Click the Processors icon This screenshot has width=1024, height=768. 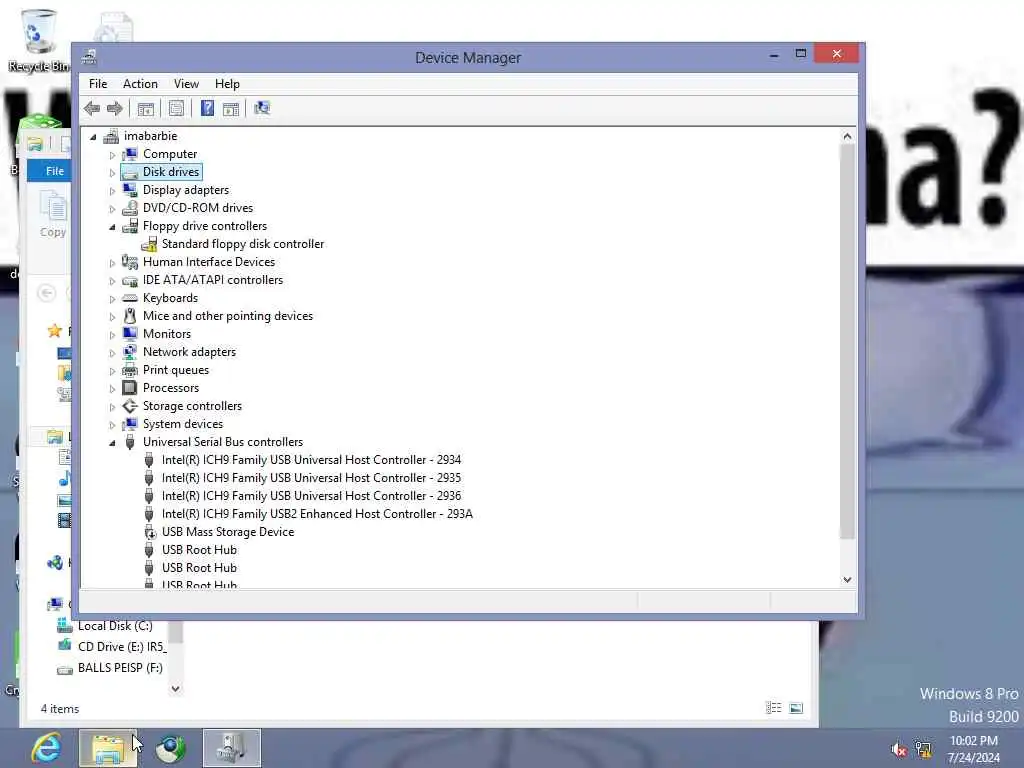coord(130,388)
